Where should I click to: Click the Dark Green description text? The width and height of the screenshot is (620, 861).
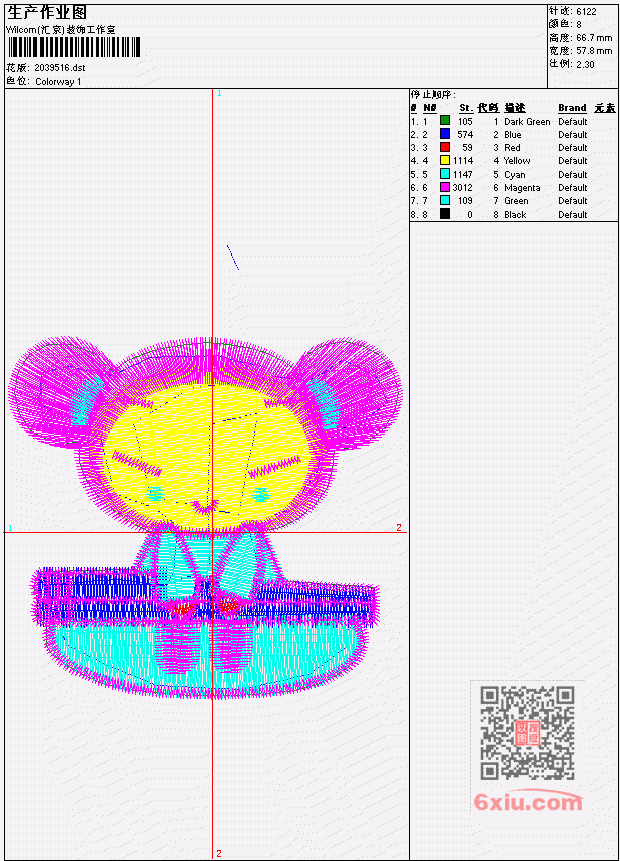[527, 122]
